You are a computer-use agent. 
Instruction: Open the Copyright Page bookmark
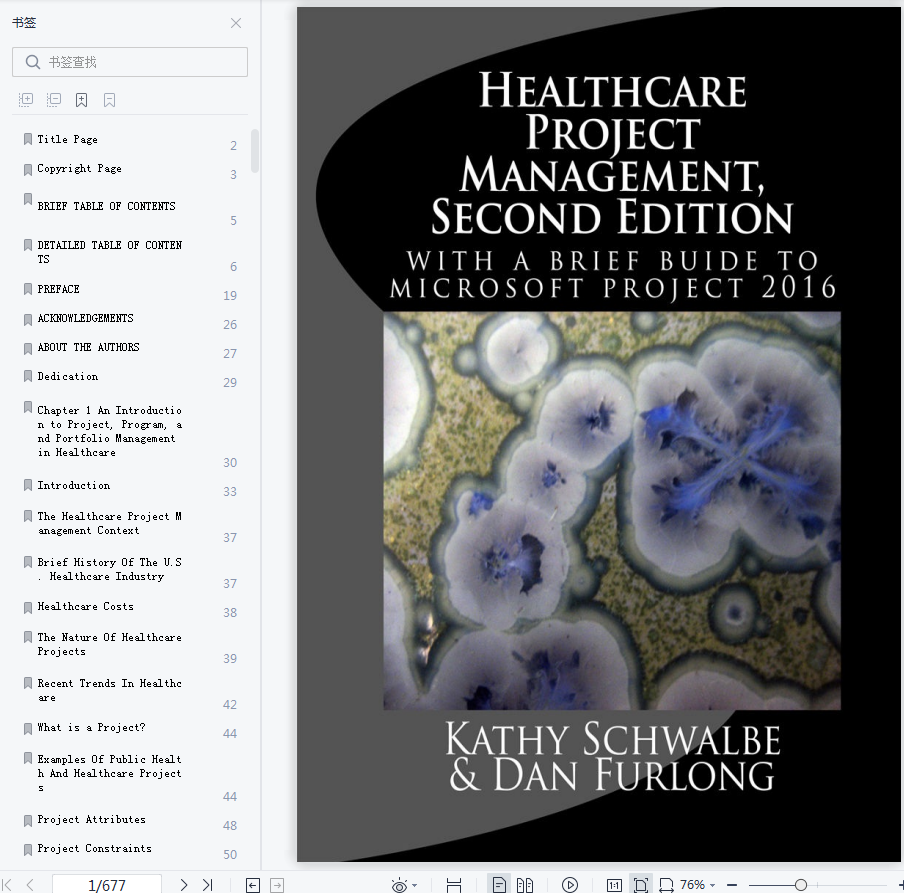[x=80, y=168]
